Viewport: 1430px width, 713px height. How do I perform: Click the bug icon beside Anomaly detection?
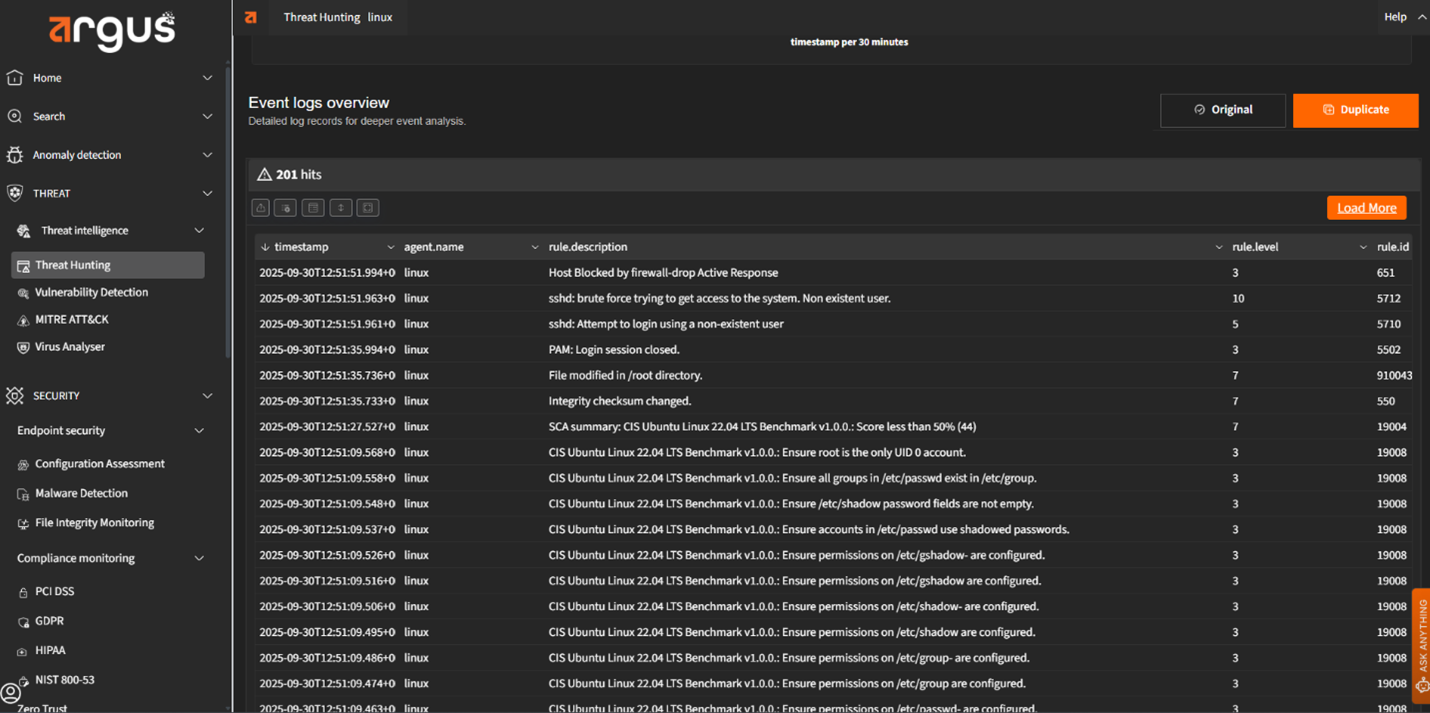click(x=15, y=155)
